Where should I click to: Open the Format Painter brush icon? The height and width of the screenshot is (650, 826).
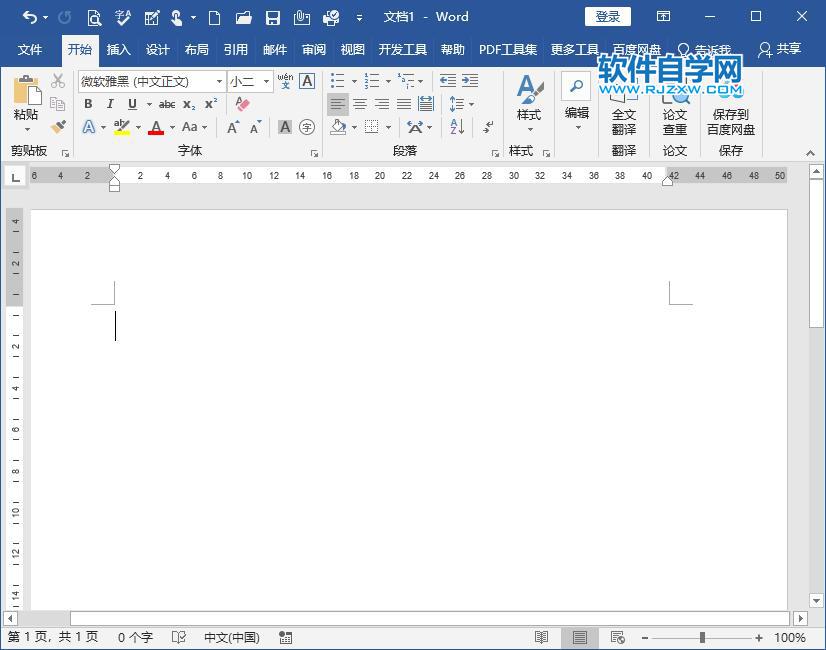click(x=57, y=127)
